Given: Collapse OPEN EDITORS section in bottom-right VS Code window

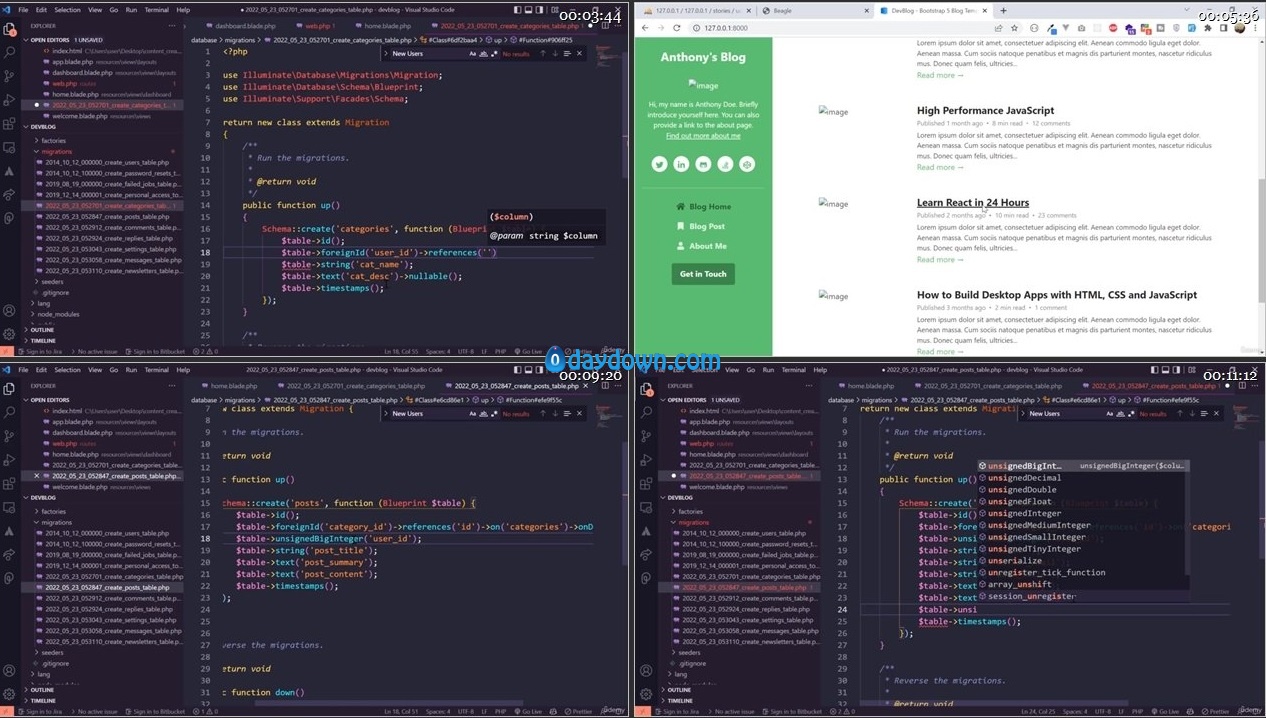Looking at the screenshot, I should click(686, 399).
